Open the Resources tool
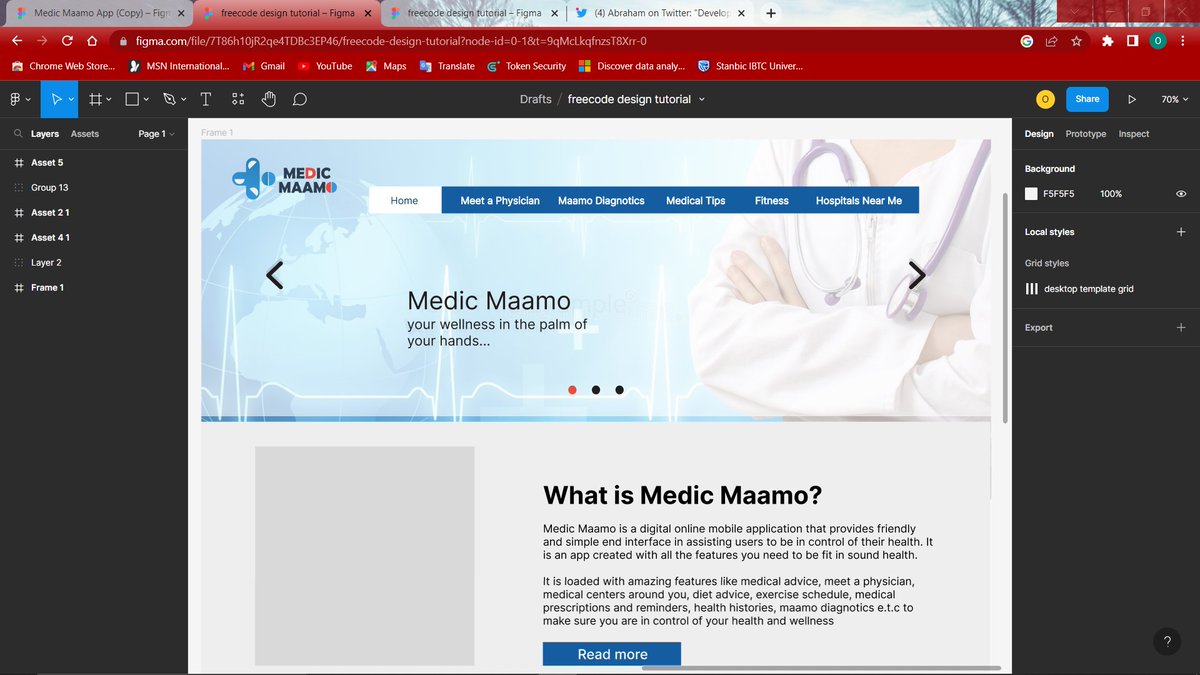Image resolution: width=1200 pixels, height=675 pixels. (x=237, y=99)
